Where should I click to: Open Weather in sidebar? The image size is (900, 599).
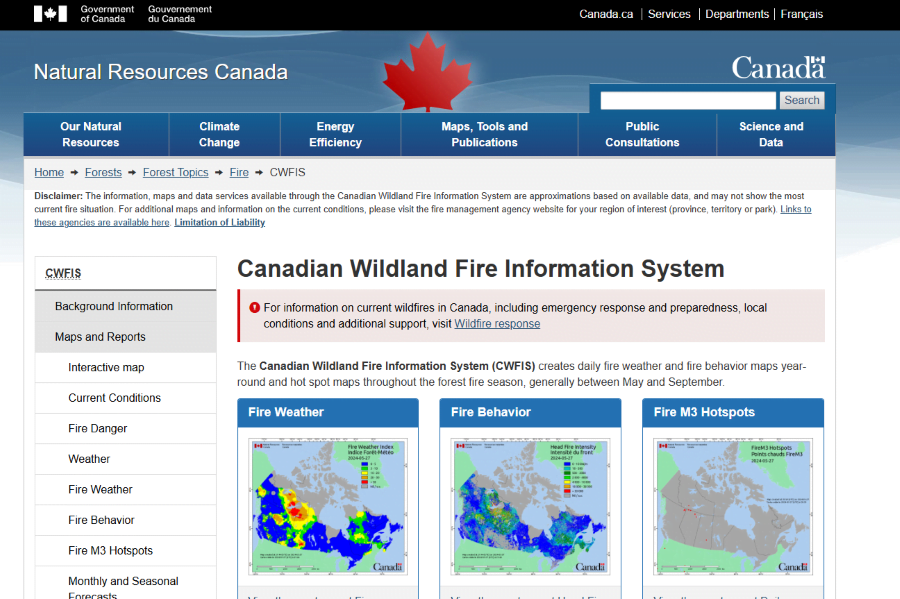126,459
